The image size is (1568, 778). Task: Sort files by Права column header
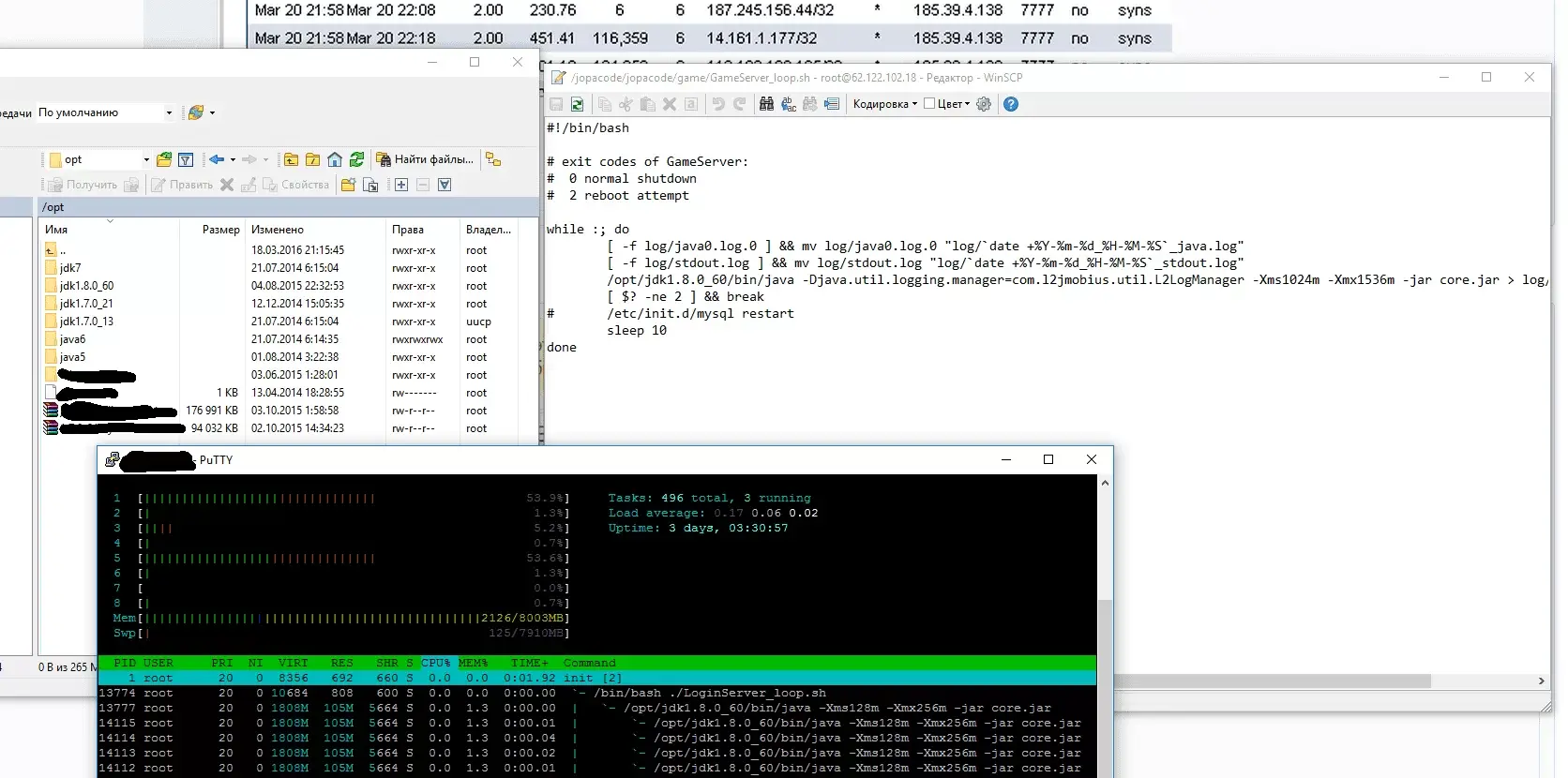[423, 229]
